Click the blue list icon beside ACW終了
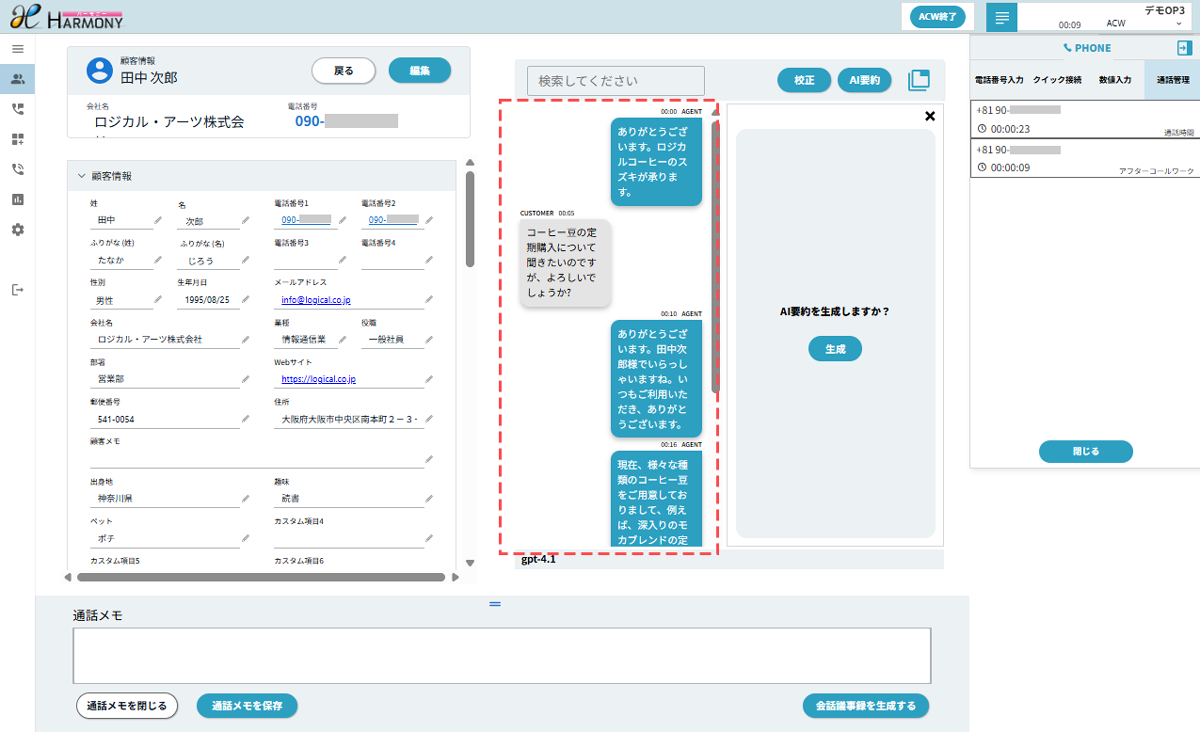This screenshot has width=1200, height=732. 1002,17
